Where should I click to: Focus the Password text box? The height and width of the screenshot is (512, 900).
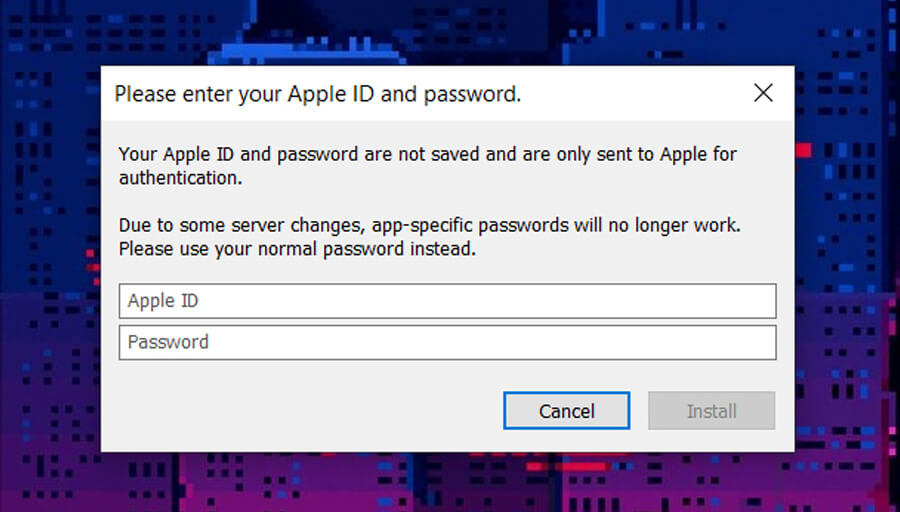[x=447, y=342]
